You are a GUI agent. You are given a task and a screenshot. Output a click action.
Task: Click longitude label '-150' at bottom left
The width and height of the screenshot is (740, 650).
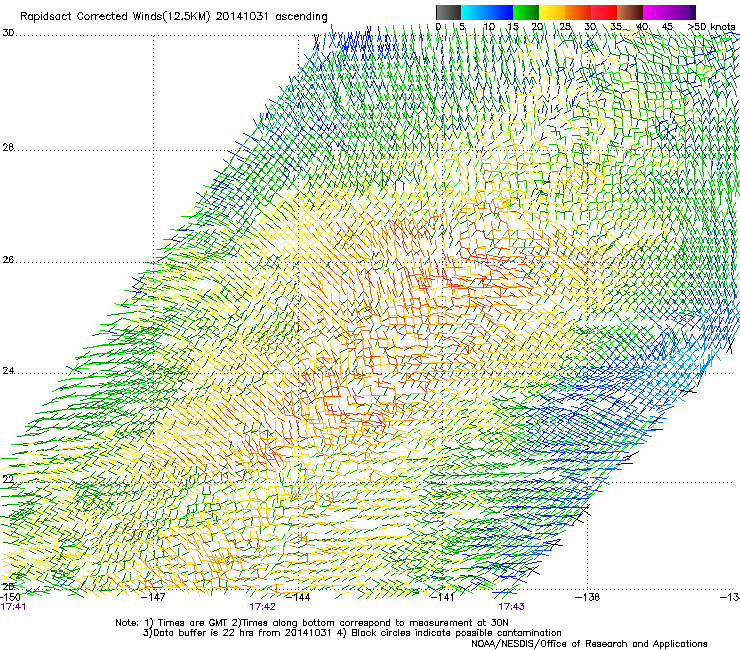tap(10, 597)
